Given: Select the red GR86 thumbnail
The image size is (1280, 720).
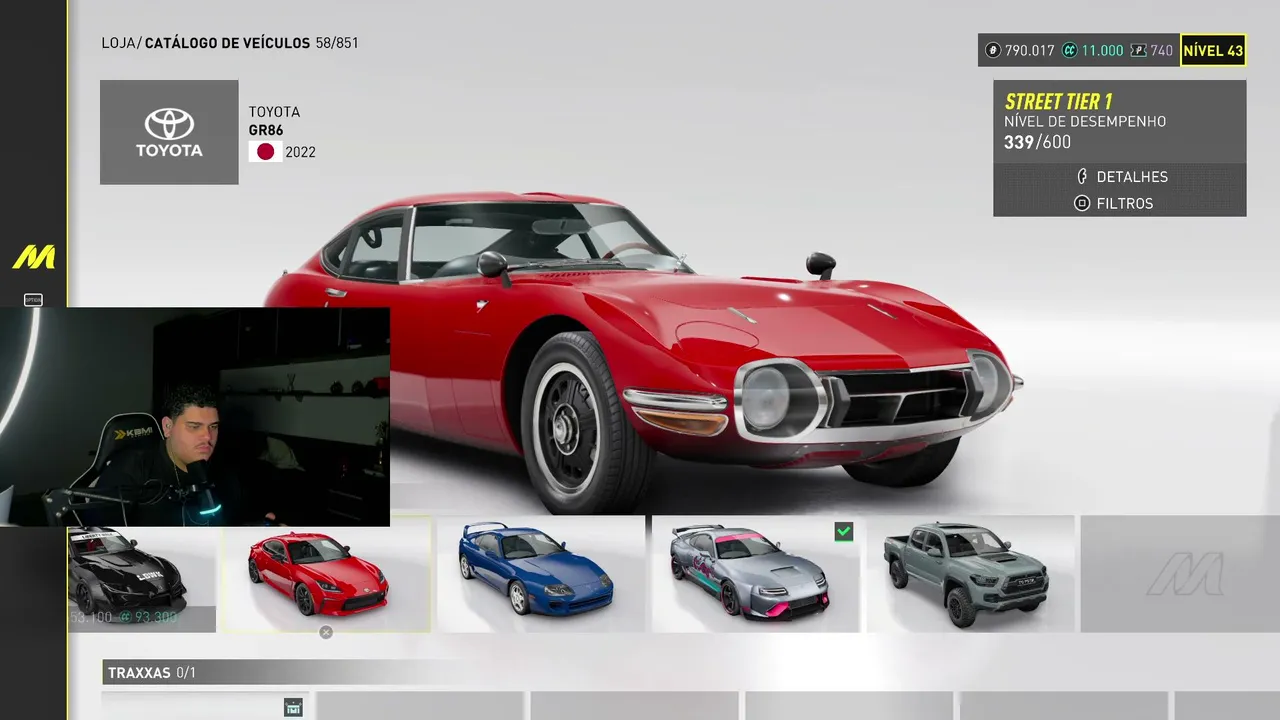Looking at the screenshot, I should pyautogui.click(x=326, y=574).
